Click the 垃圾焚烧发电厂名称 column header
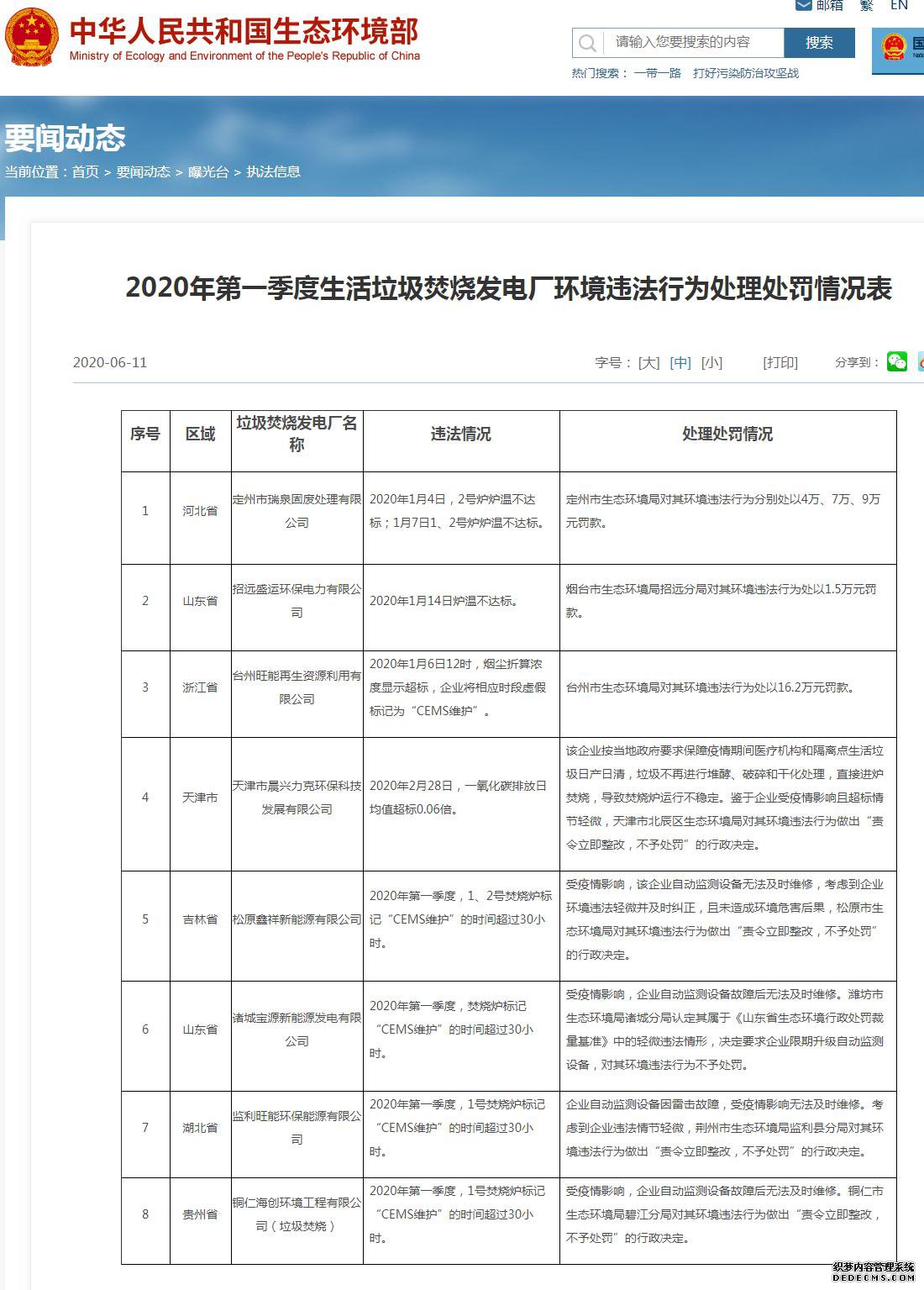Viewport: 924px width, 1290px height. click(x=297, y=434)
